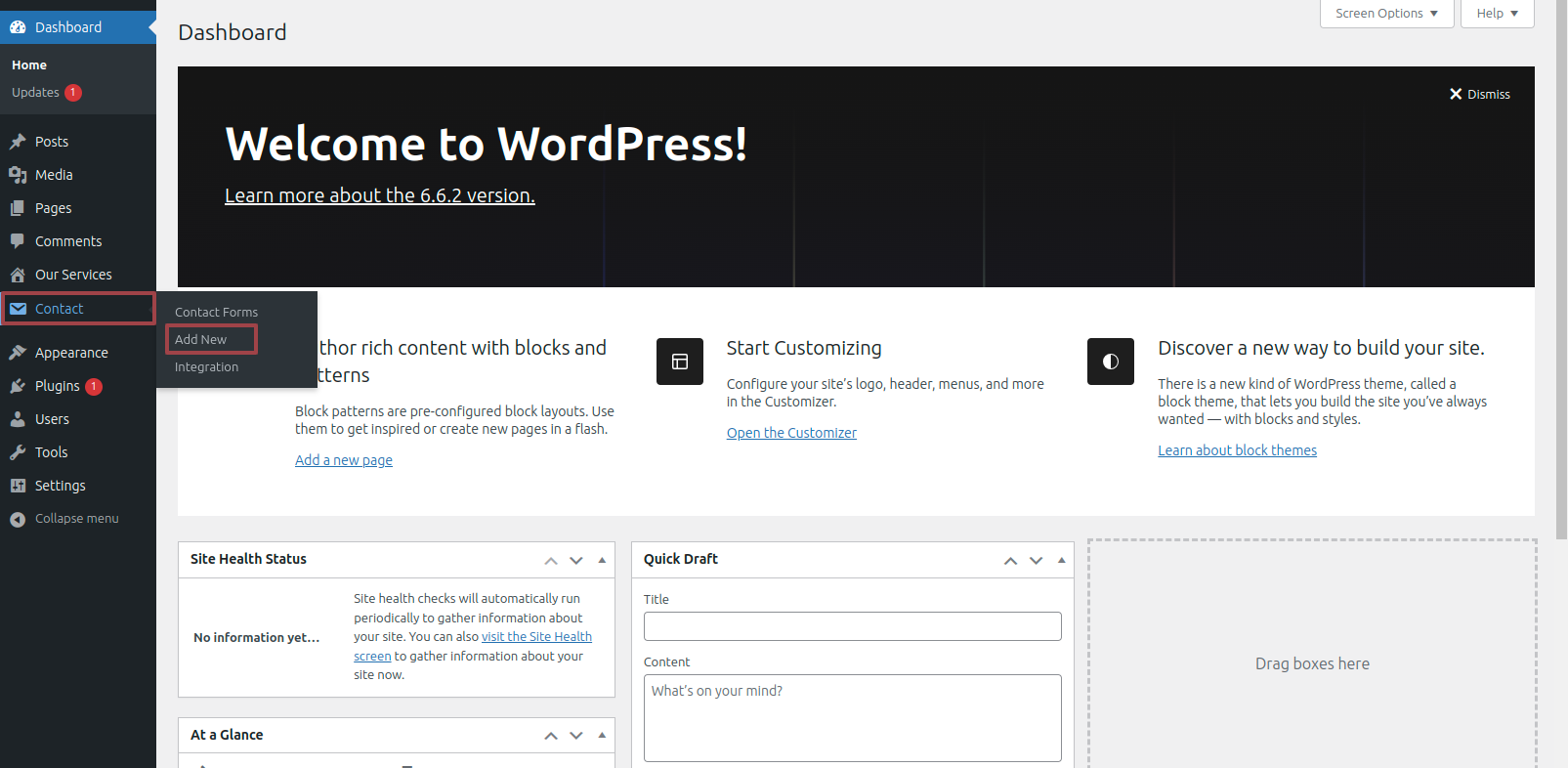
Task: Click the Media icon in sidebar
Action: coord(18,175)
